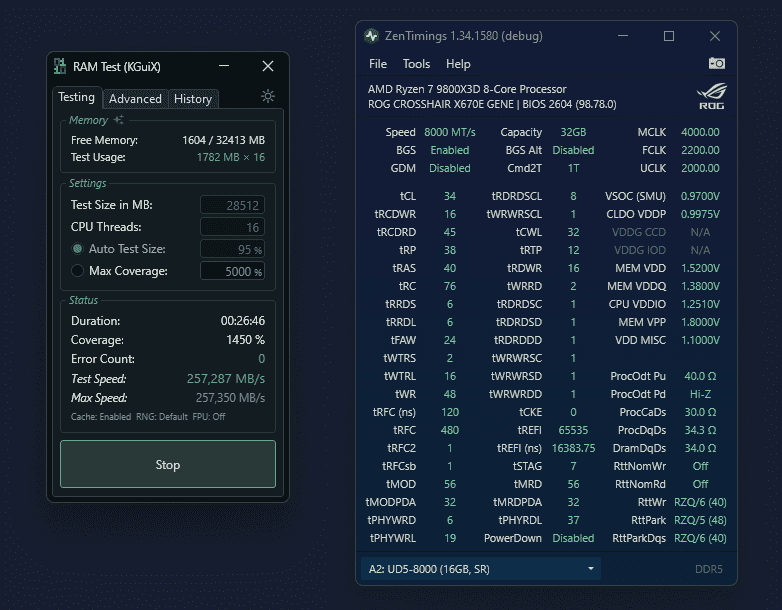This screenshot has height=610, width=782.
Task: Click the tRCDRD value 45
Action: coord(450,232)
